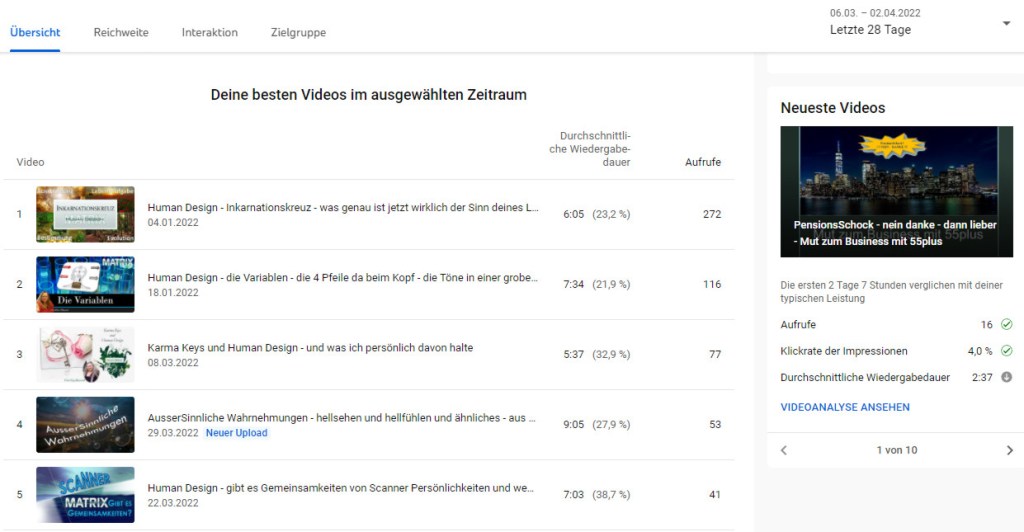Click the Neuer Upload badge
The height and width of the screenshot is (532, 1024).
(x=237, y=433)
